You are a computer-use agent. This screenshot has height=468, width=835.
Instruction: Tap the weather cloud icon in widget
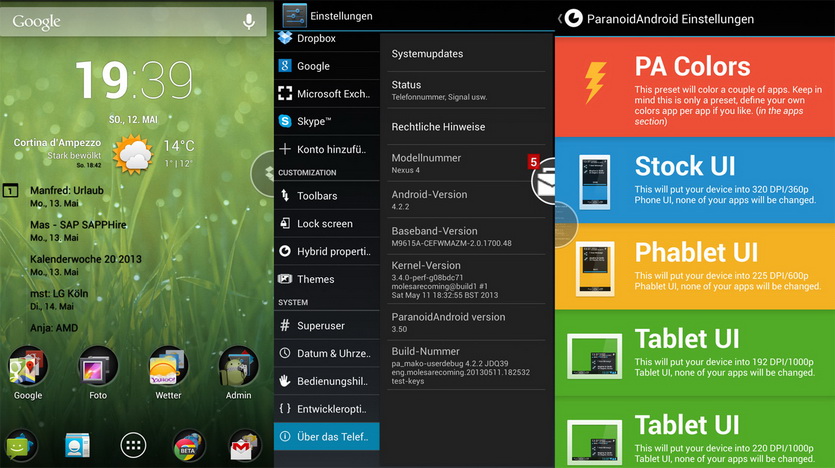pyautogui.click(x=133, y=155)
